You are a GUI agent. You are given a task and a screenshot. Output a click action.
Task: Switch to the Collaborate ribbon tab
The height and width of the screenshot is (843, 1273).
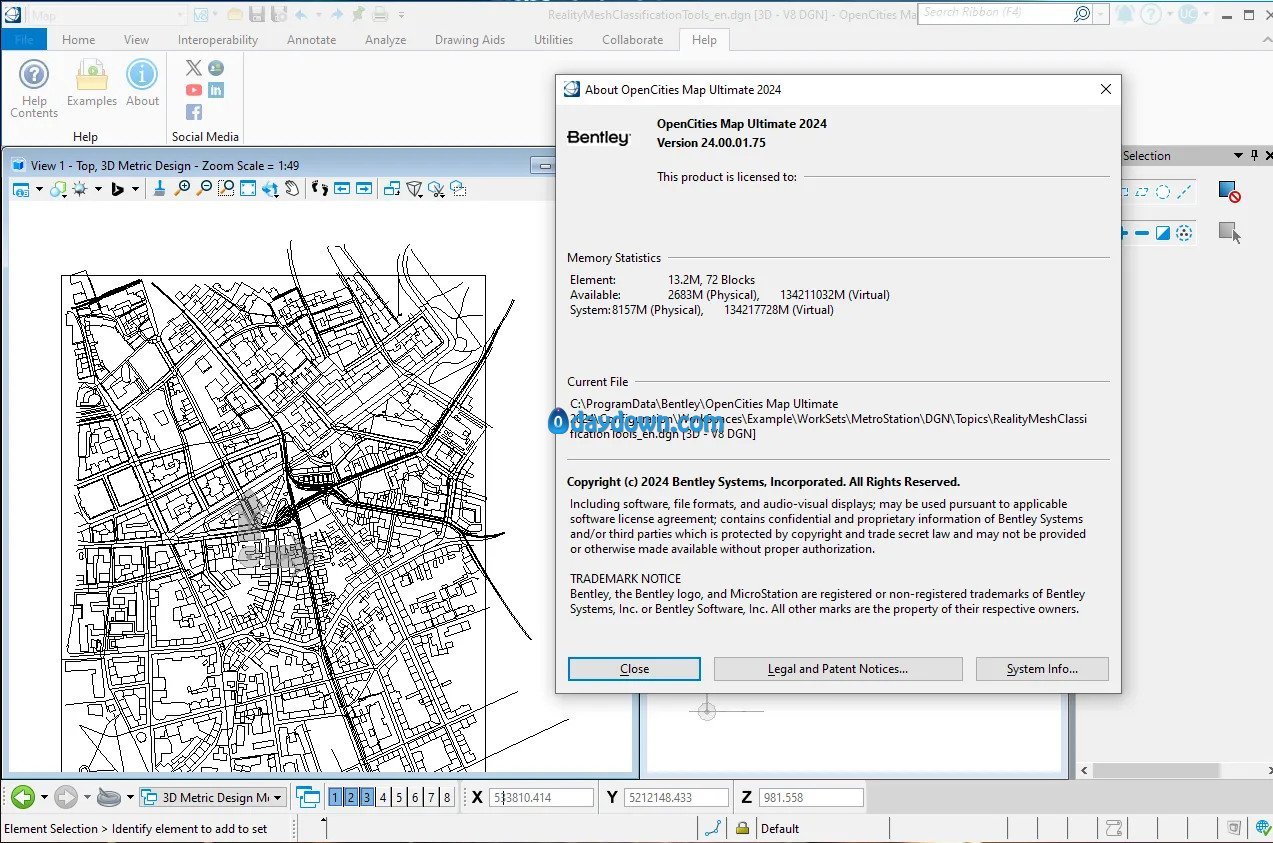tap(632, 40)
